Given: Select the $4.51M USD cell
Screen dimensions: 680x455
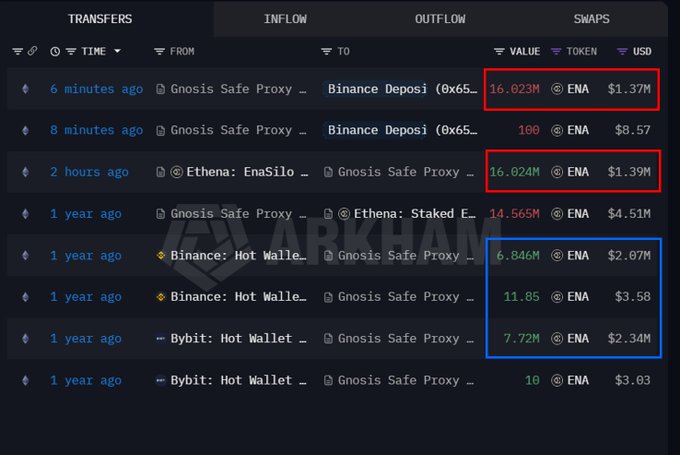Looking at the screenshot, I should point(629,213).
